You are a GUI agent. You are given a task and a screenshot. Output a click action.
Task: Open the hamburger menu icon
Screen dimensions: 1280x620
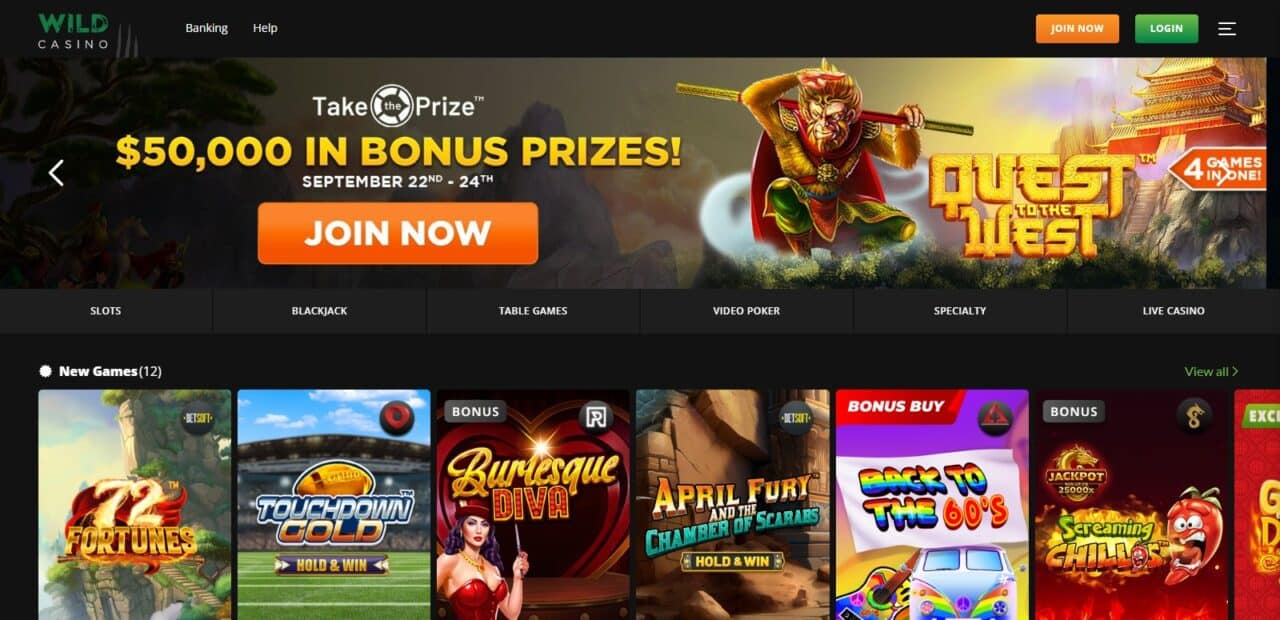[1227, 29]
